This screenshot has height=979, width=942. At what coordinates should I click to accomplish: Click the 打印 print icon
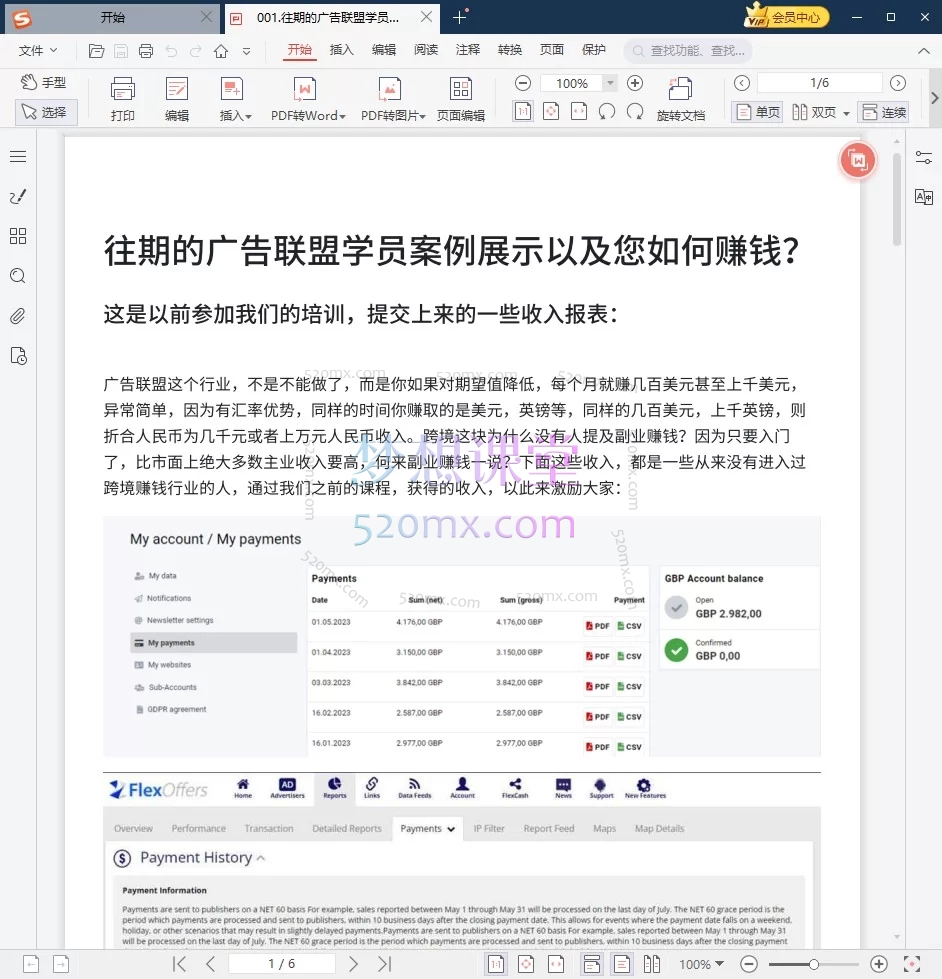124,97
